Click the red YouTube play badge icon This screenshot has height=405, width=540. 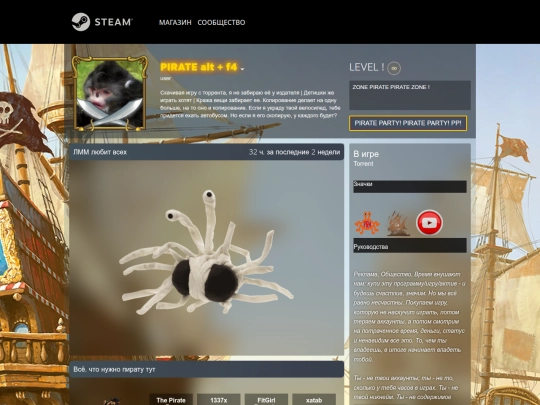tap(429, 222)
